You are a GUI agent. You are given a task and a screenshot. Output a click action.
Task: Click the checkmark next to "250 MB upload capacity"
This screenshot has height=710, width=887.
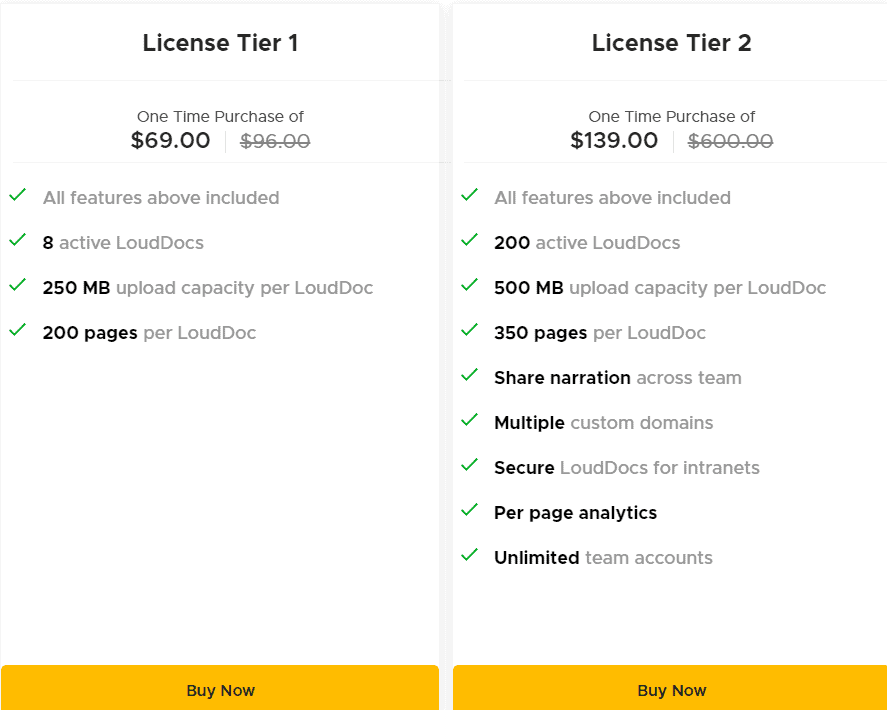pos(17,287)
